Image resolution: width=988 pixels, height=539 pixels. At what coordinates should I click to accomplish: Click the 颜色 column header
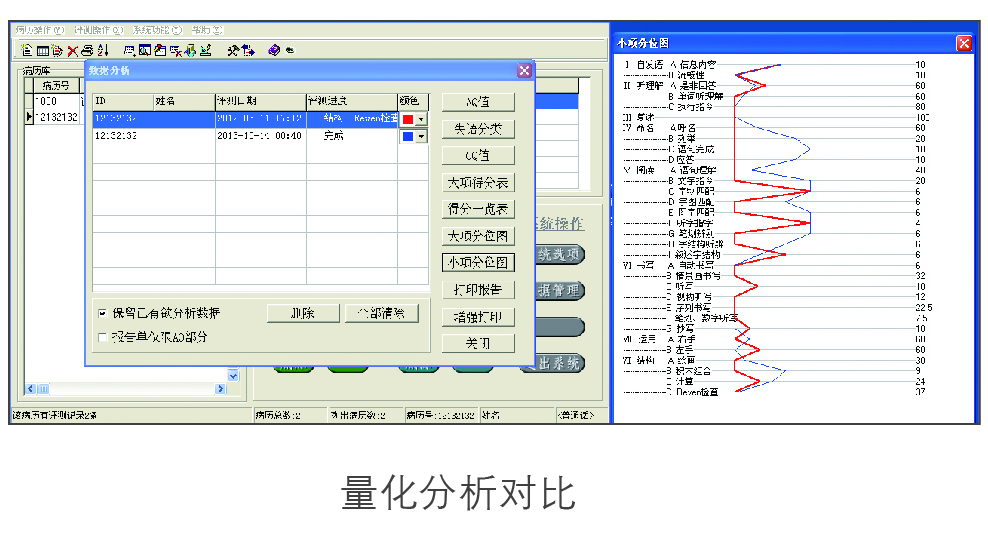(413, 101)
